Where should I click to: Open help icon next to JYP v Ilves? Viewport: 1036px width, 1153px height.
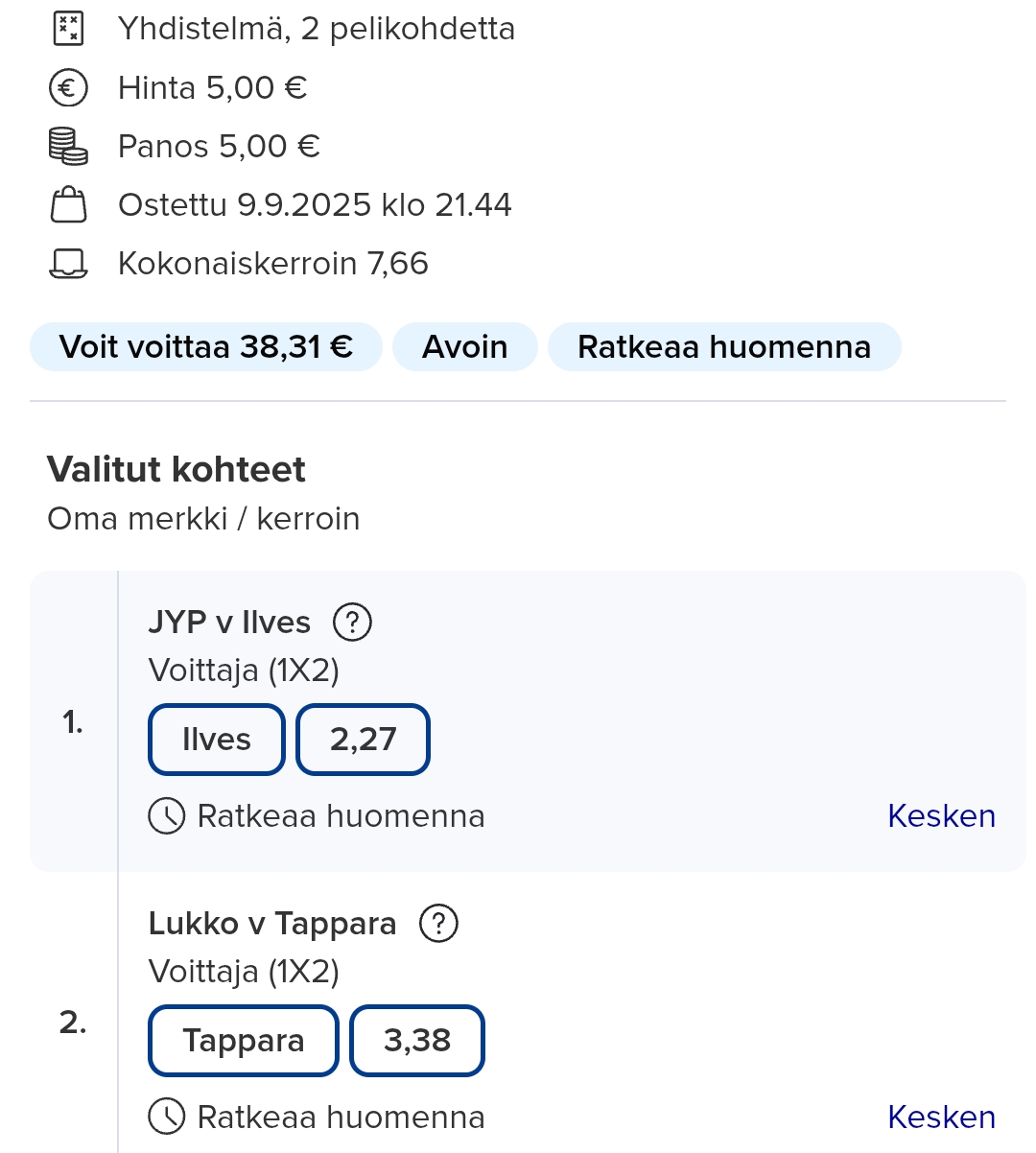[352, 623]
